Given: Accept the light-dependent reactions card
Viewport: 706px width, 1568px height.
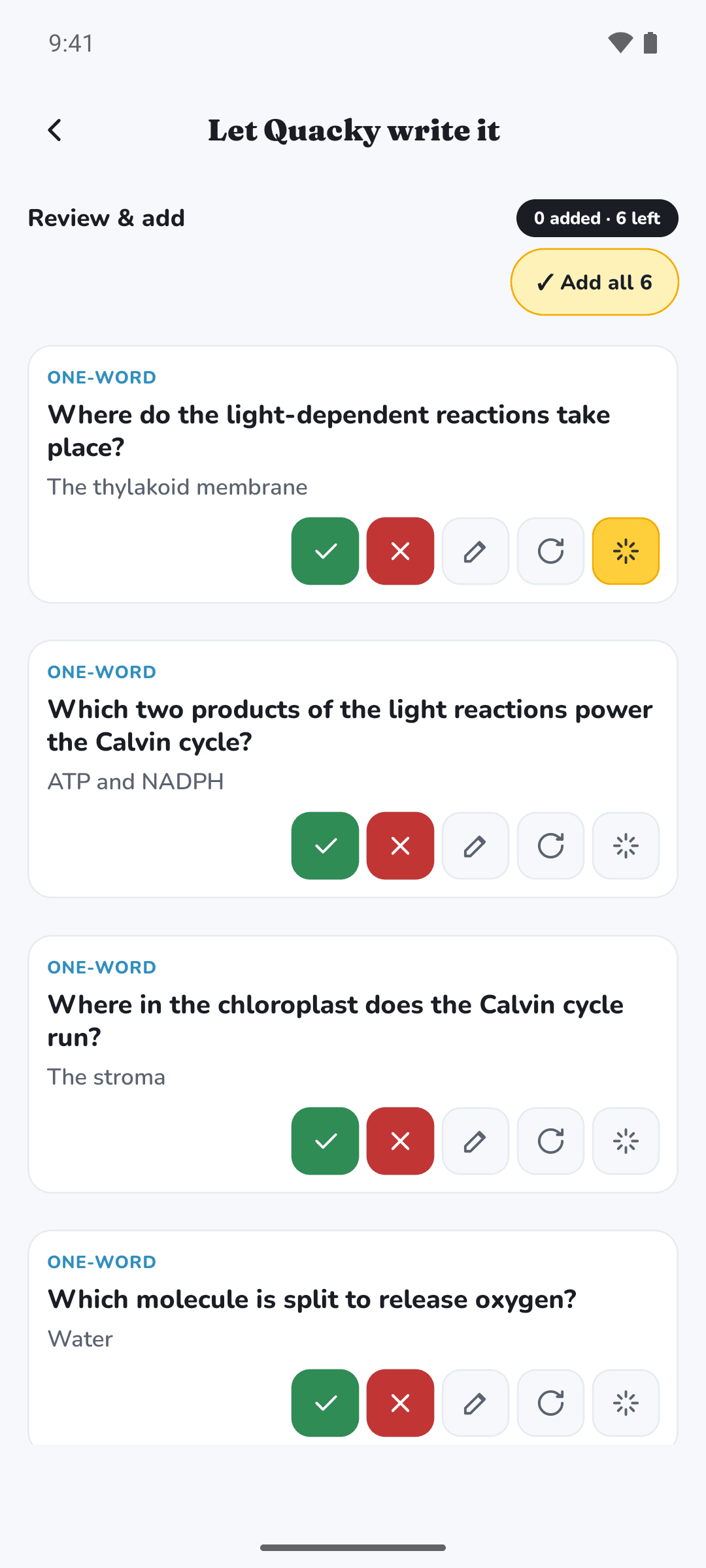Looking at the screenshot, I should (326, 551).
